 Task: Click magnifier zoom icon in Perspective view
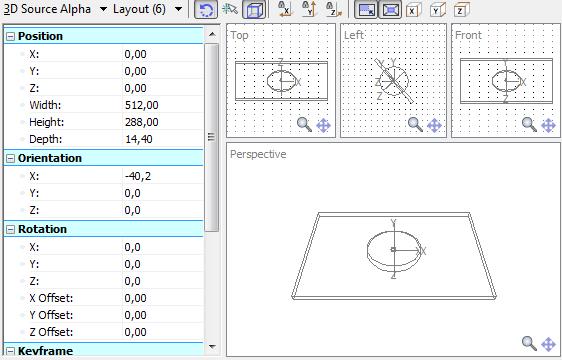click(529, 344)
